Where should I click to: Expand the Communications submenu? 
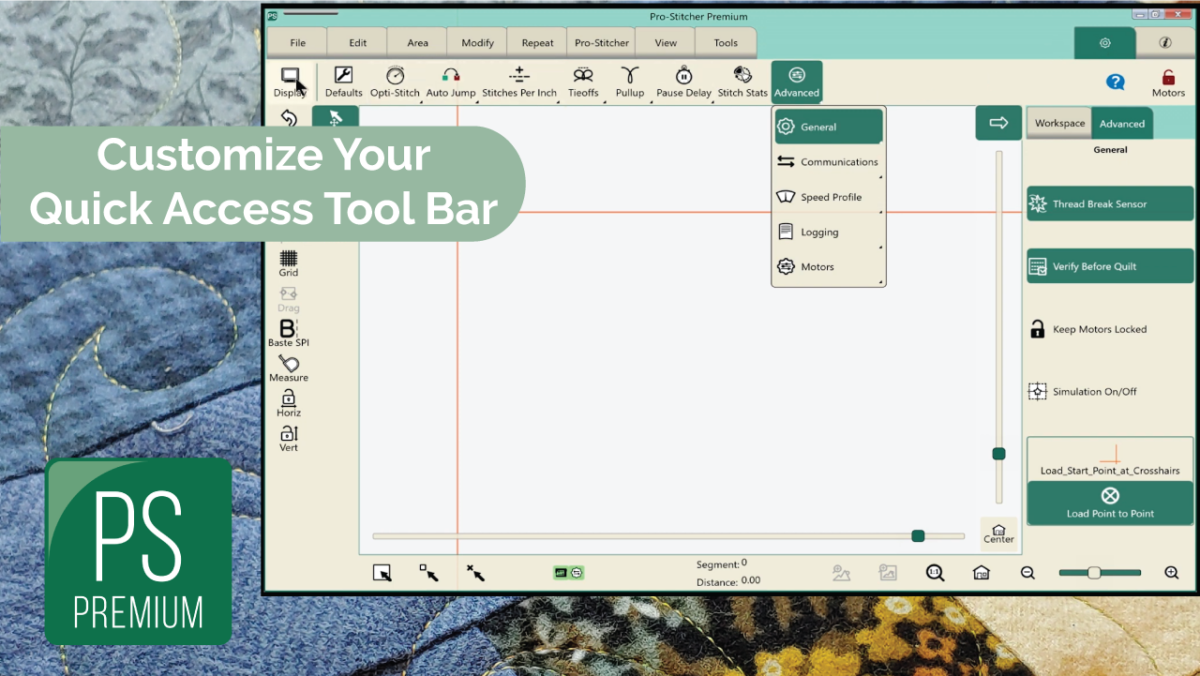828,162
